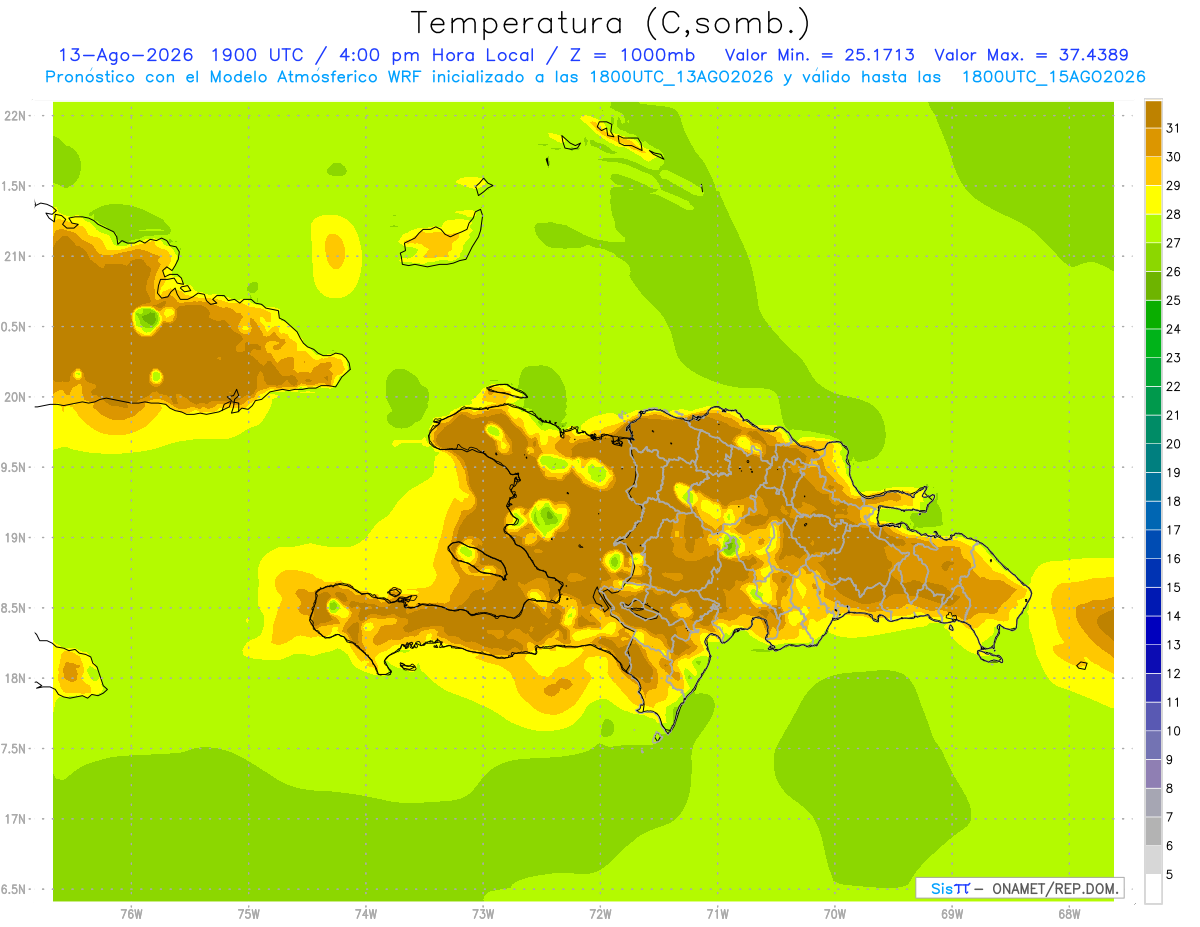Image resolution: width=1200 pixels, height=927 pixels.
Task: Select the date "13-Ago-2026" in the header
Action: pos(126,55)
